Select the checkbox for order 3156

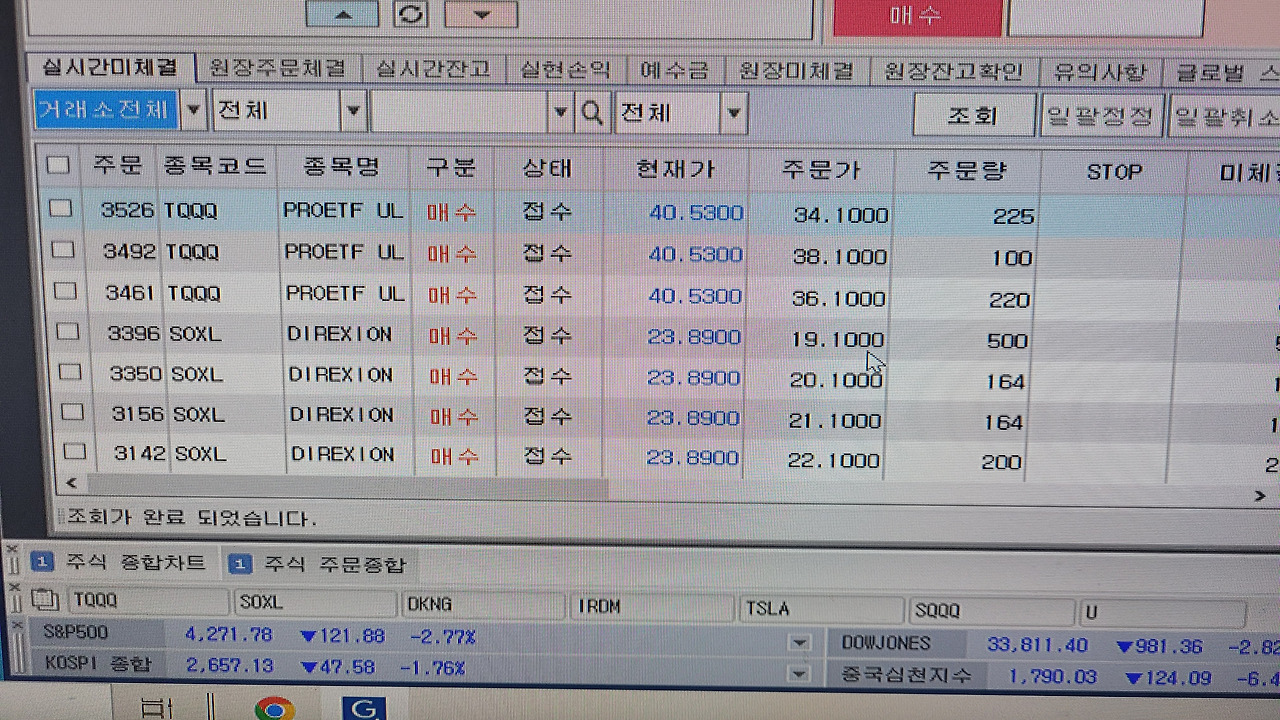tap(72, 411)
